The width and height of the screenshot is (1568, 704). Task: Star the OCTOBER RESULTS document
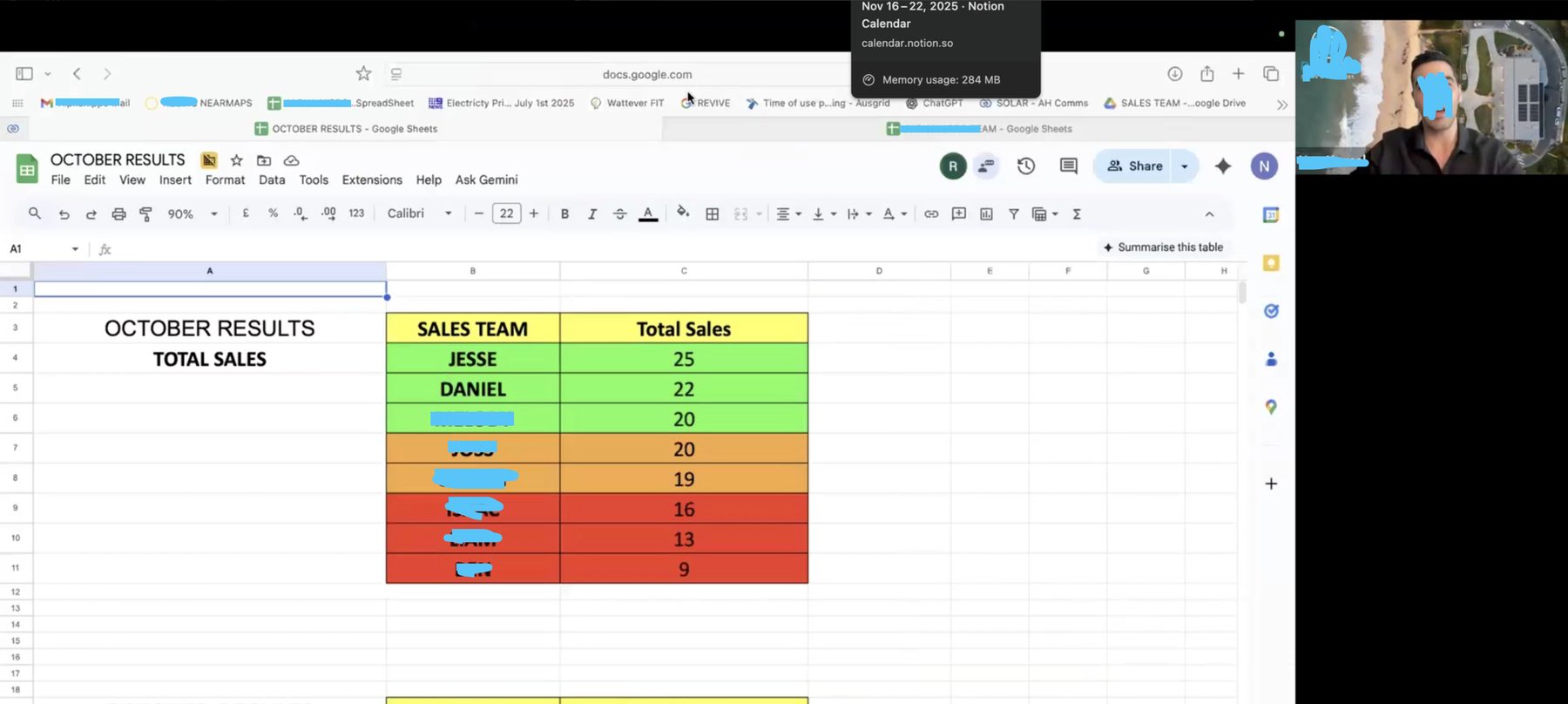pos(236,160)
